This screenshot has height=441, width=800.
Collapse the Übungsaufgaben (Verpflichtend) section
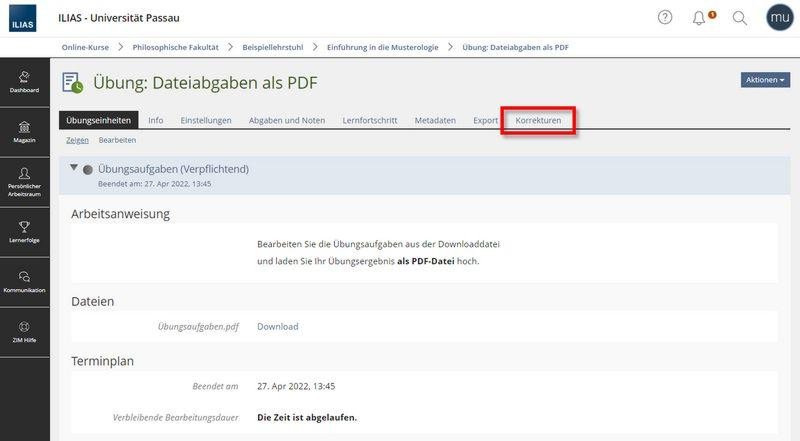74,169
